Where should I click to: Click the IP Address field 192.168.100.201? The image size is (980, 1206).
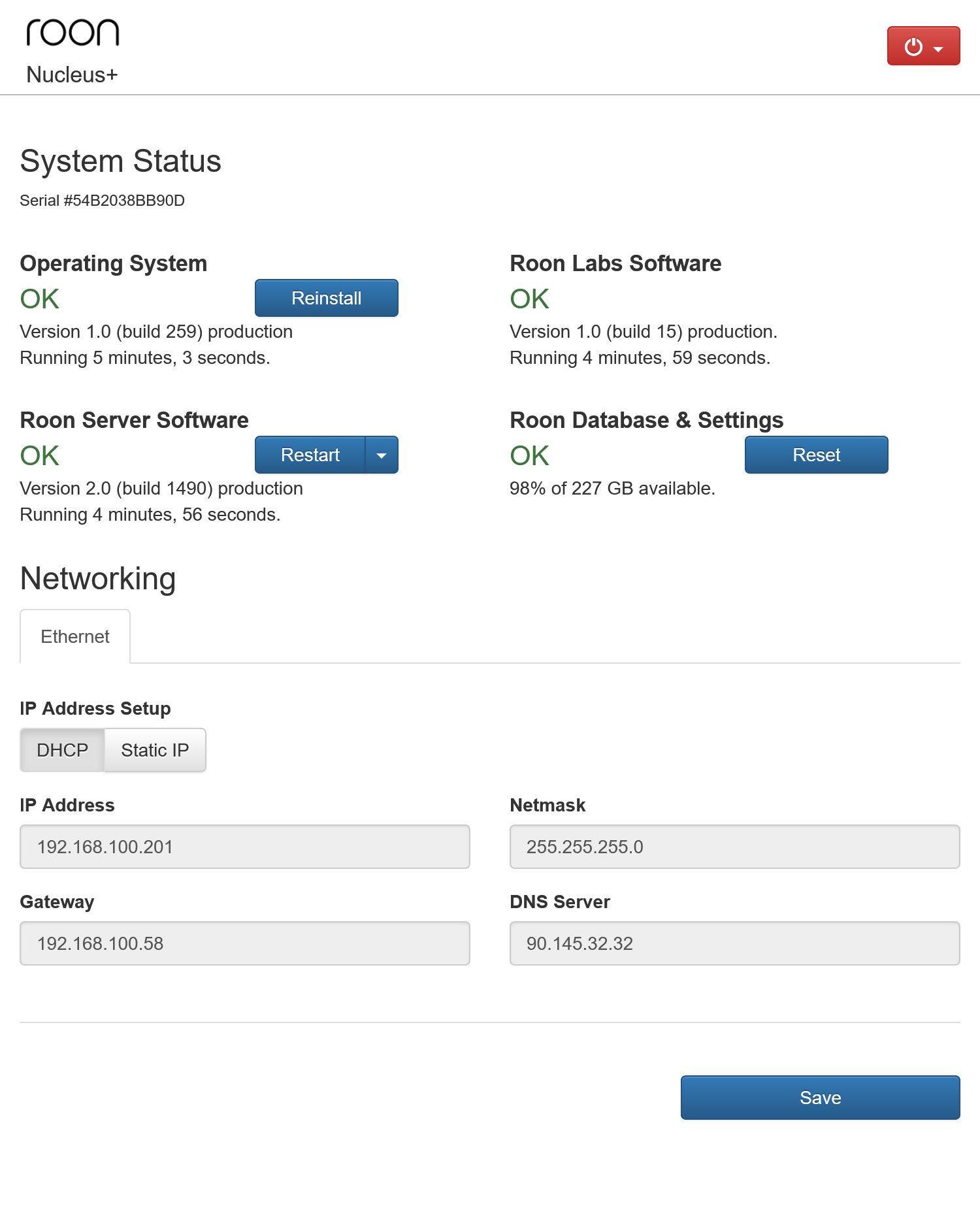(245, 847)
